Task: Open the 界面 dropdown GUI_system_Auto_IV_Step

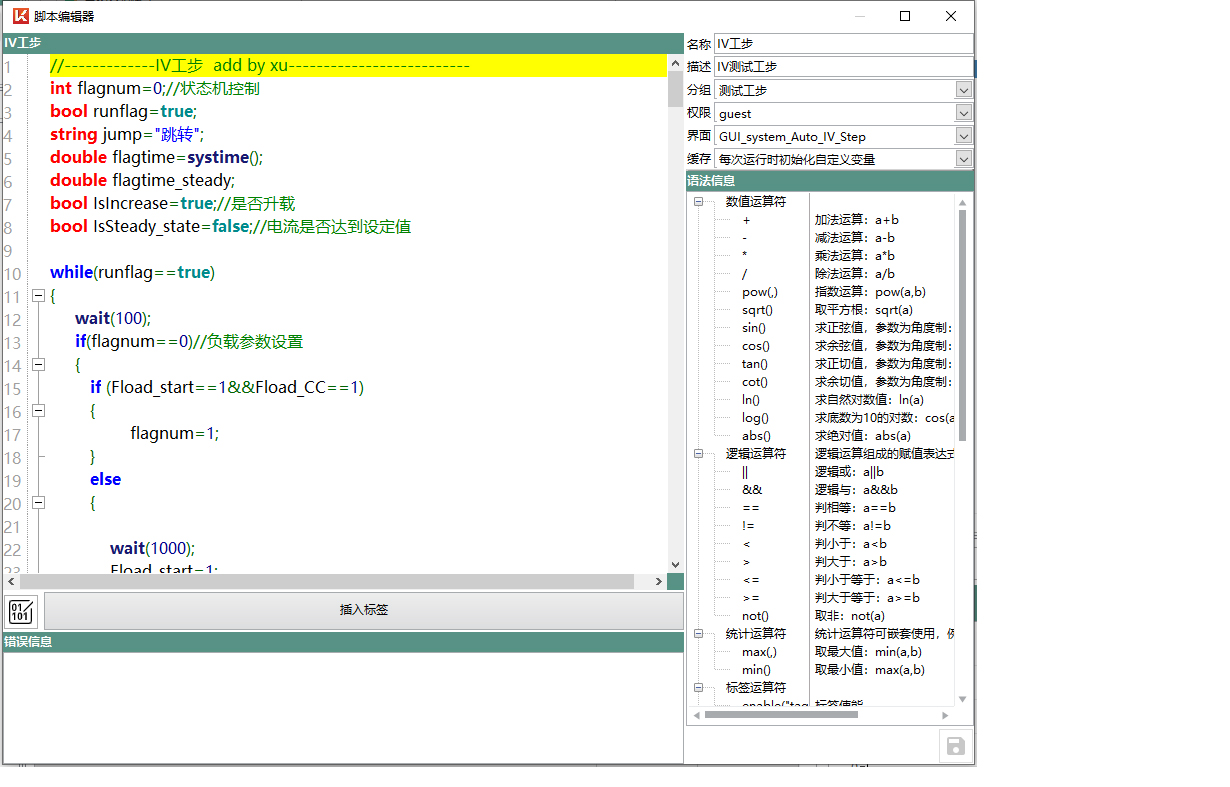Action: click(x=963, y=136)
